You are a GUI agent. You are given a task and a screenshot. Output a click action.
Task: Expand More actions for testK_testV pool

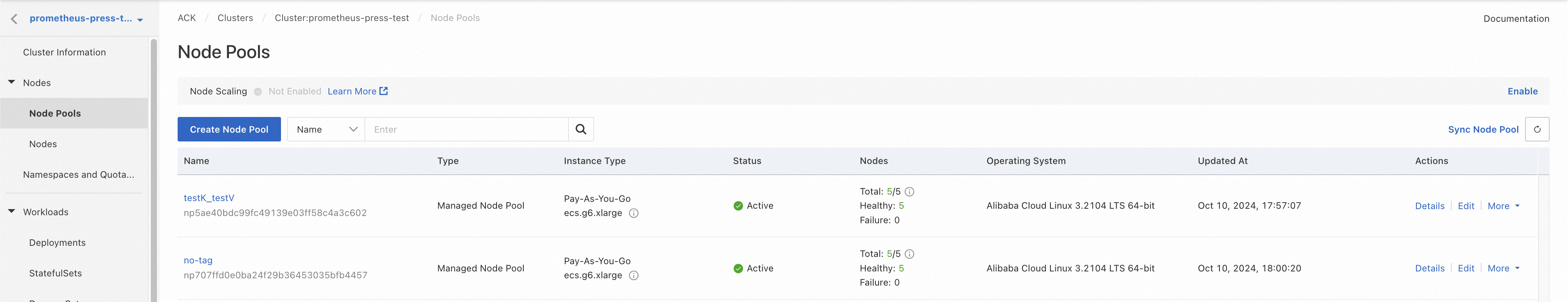[1503, 206]
